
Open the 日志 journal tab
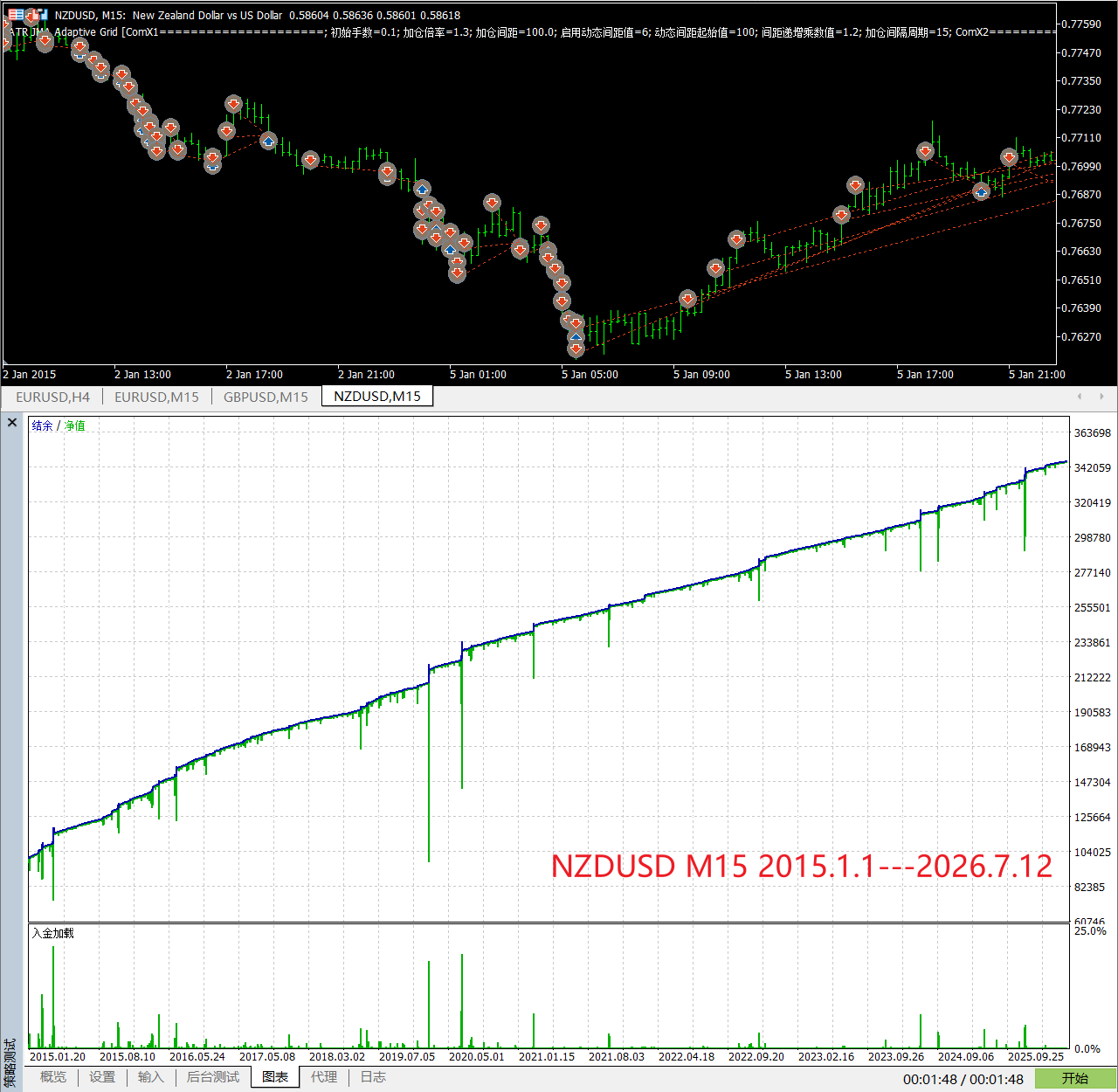[373, 1077]
